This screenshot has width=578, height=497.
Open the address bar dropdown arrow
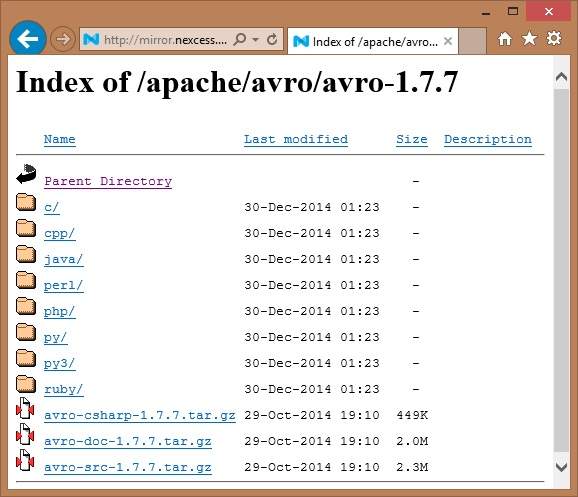click(255, 39)
